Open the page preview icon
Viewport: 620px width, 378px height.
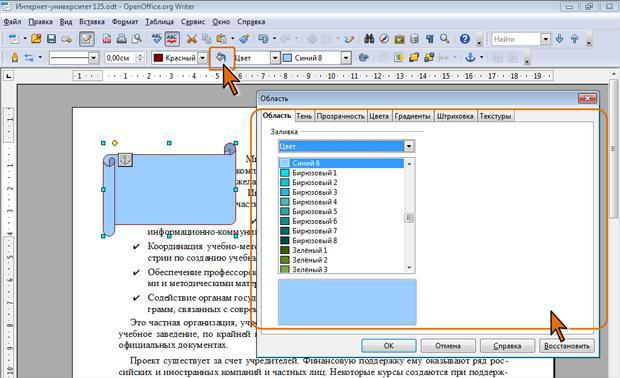pos(137,39)
